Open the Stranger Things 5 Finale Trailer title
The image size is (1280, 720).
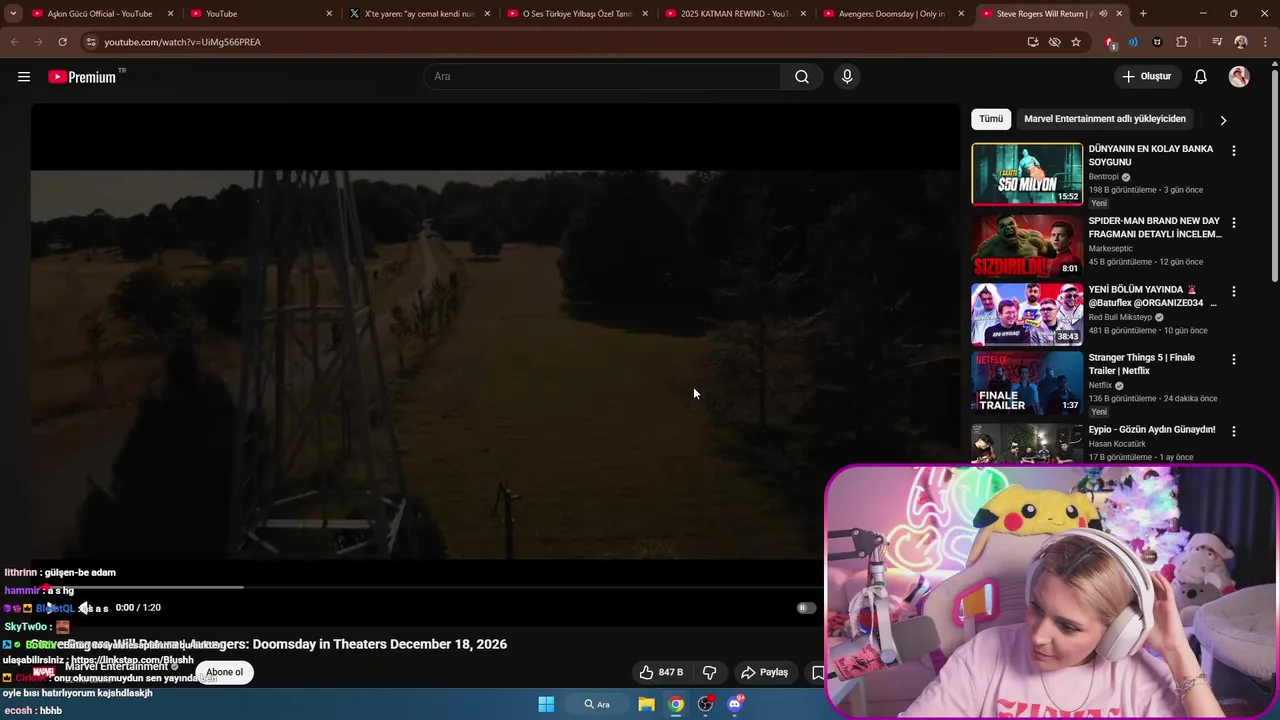tap(1142, 364)
